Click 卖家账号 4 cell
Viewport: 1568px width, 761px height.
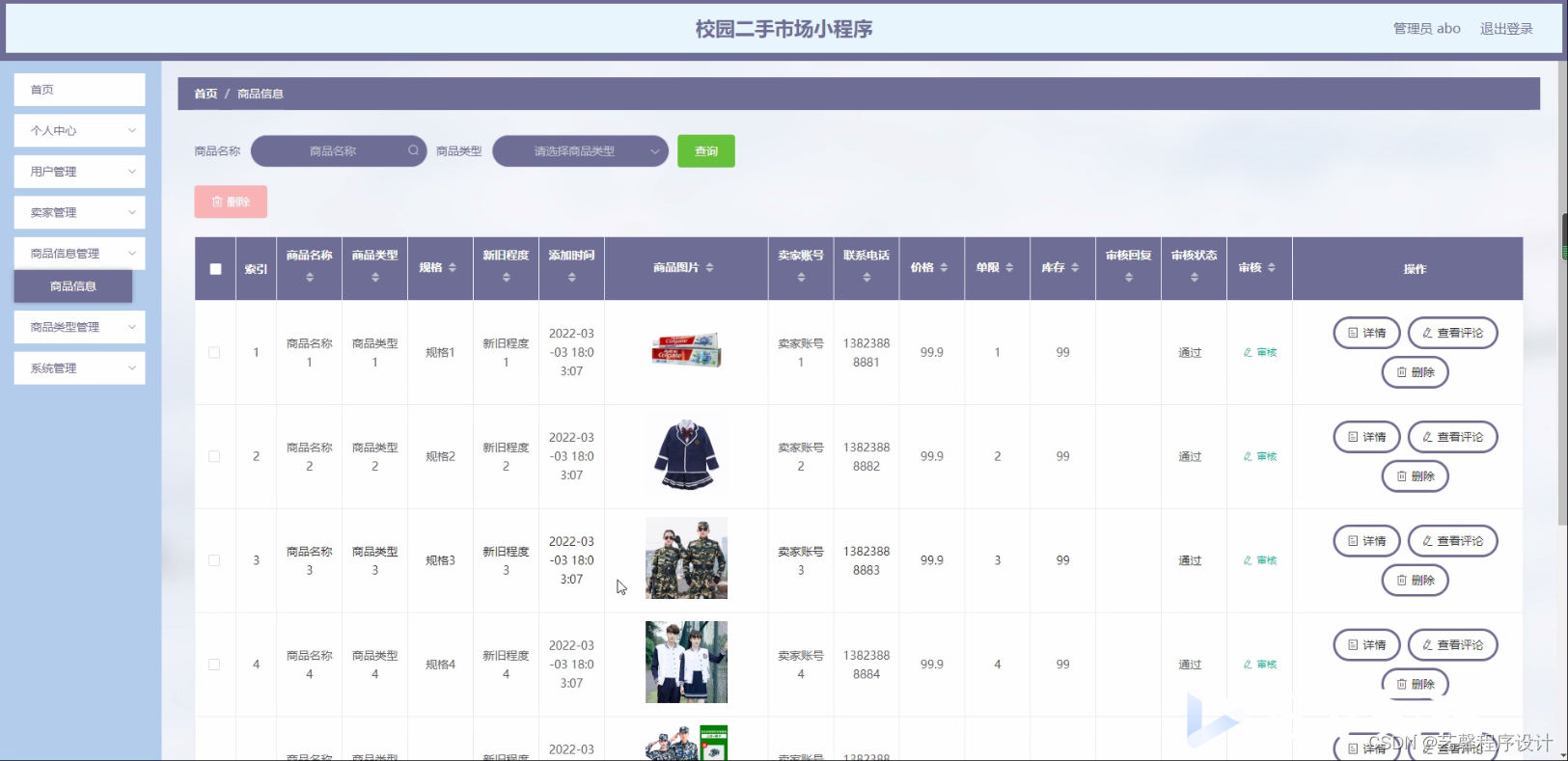click(801, 665)
